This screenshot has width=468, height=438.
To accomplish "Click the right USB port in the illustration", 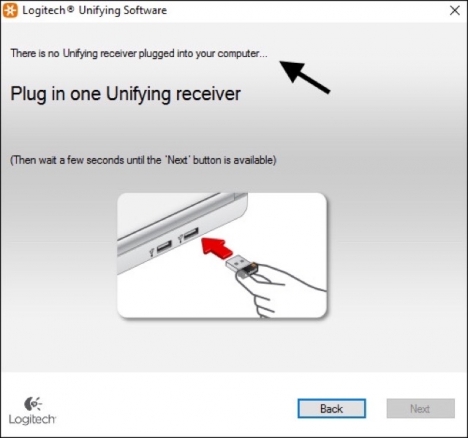I will tap(191, 234).
